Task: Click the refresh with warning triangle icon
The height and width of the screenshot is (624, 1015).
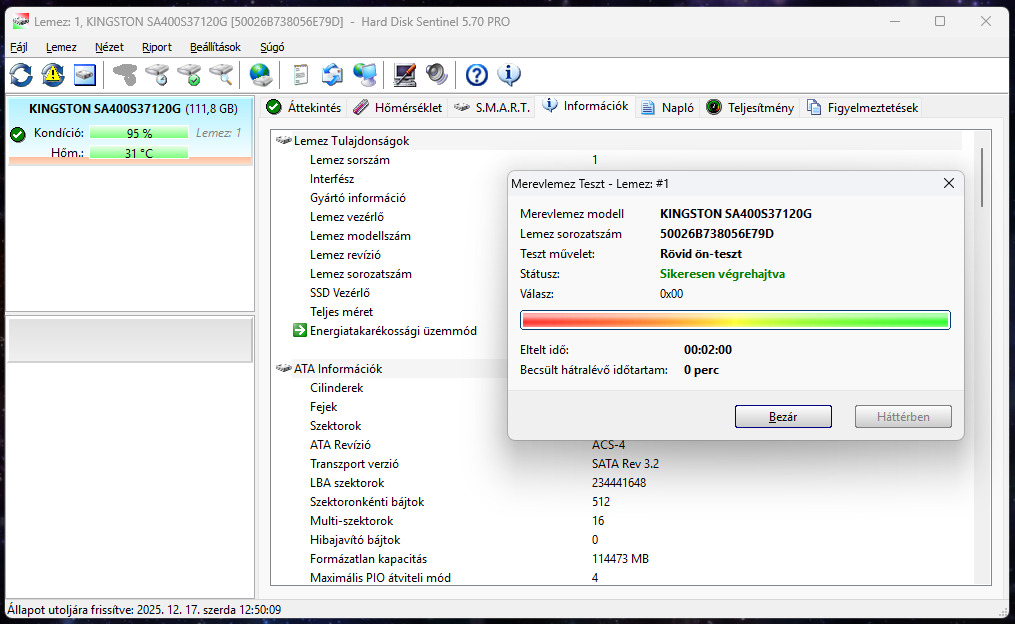Action: tap(53, 75)
